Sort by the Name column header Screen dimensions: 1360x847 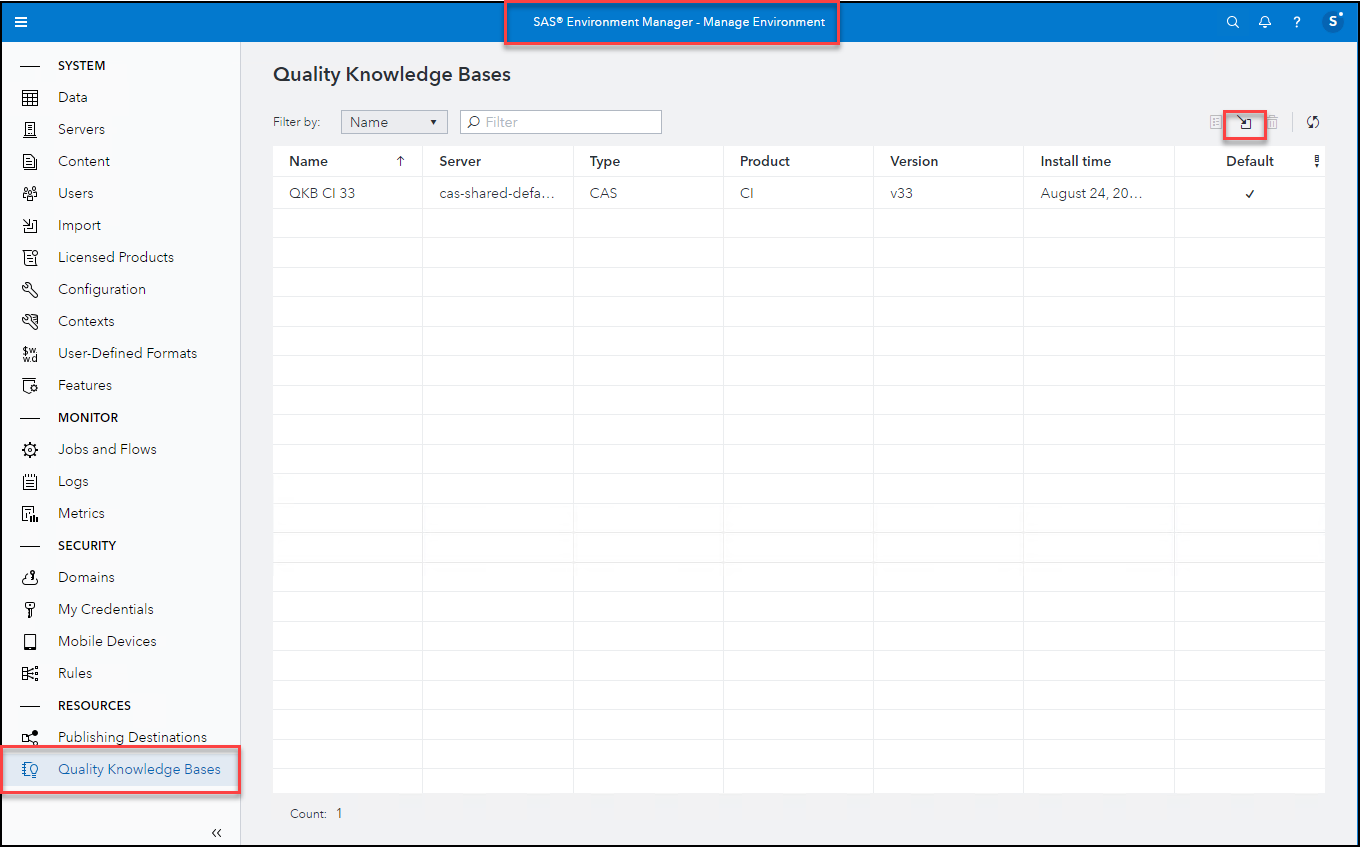click(308, 161)
